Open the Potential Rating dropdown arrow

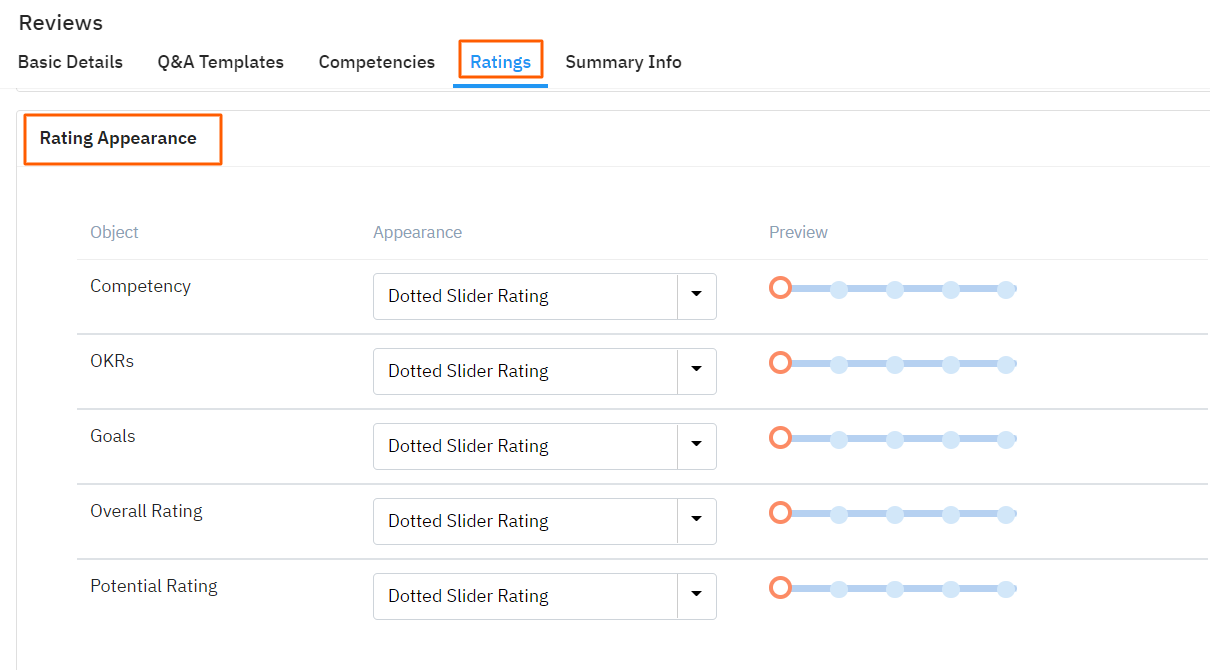[696, 596]
